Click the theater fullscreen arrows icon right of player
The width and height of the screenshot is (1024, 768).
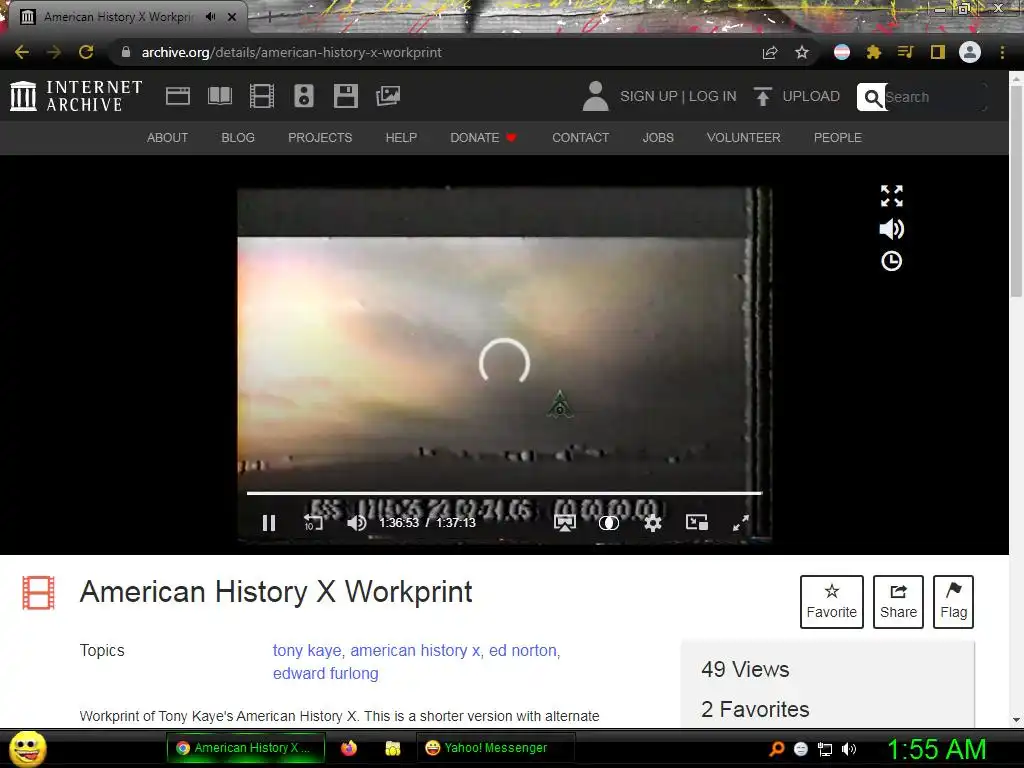coord(891,196)
